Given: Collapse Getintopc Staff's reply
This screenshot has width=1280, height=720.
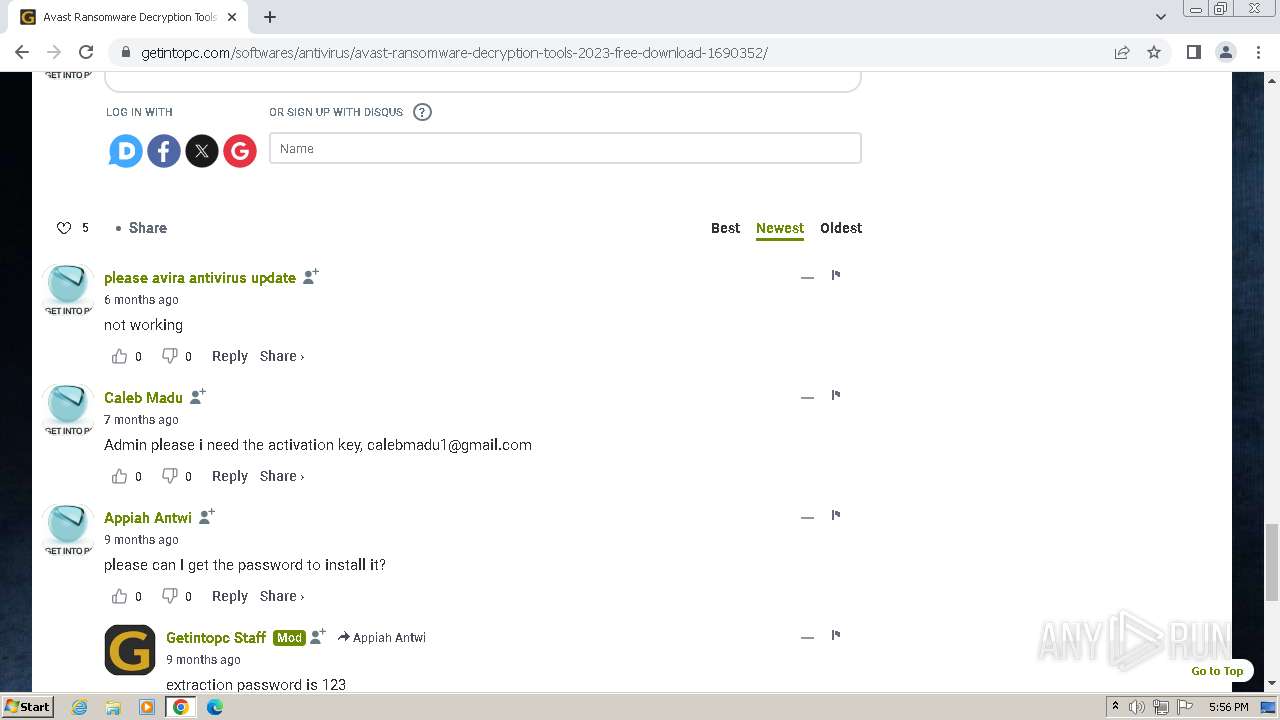Looking at the screenshot, I should [807, 637].
